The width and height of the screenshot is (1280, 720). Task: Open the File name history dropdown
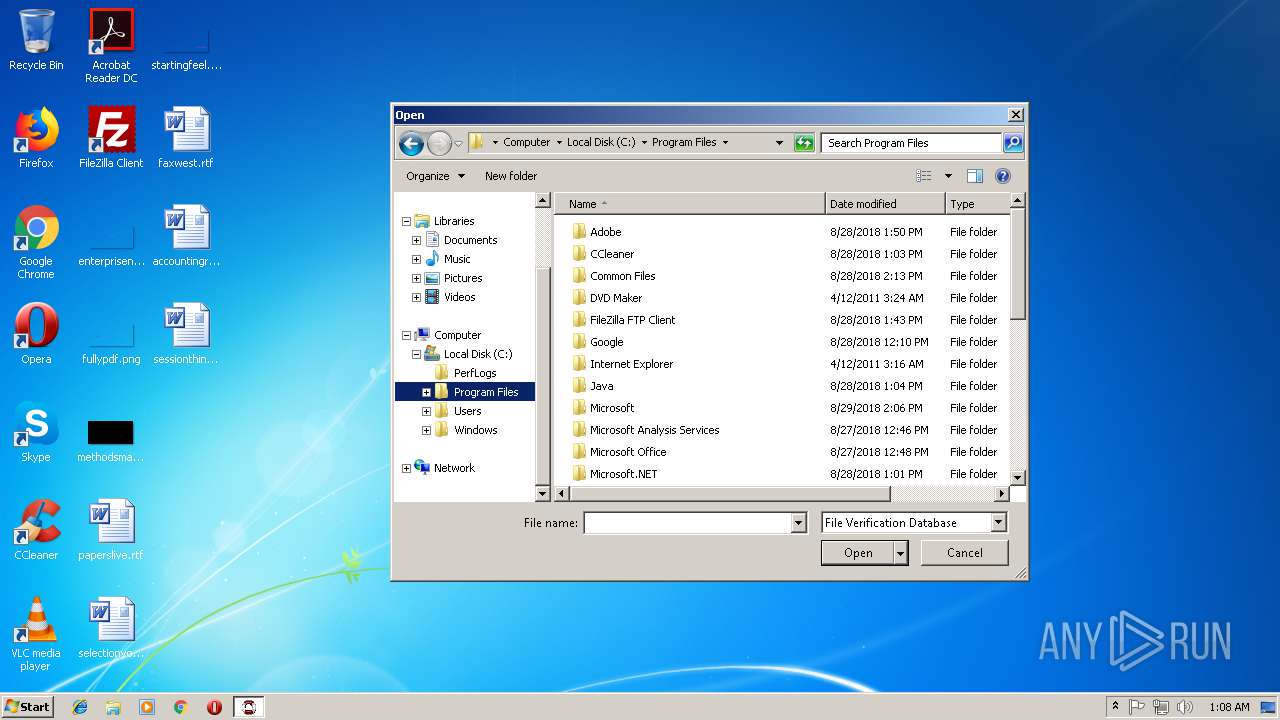798,523
